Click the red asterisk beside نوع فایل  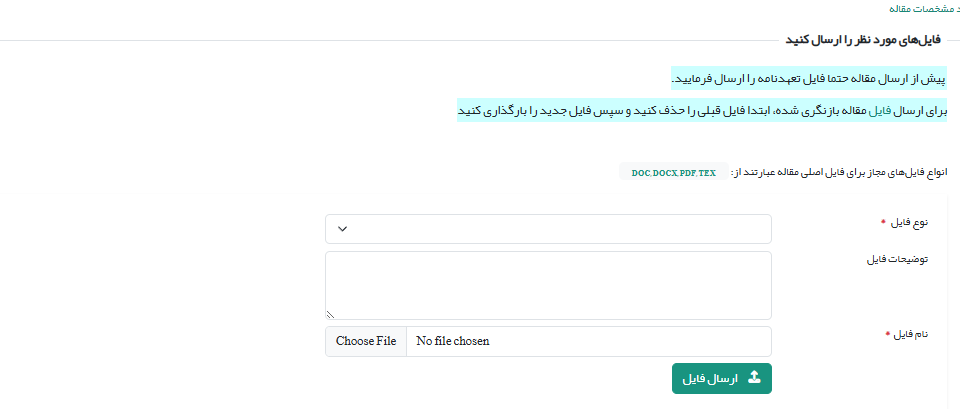point(884,222)
